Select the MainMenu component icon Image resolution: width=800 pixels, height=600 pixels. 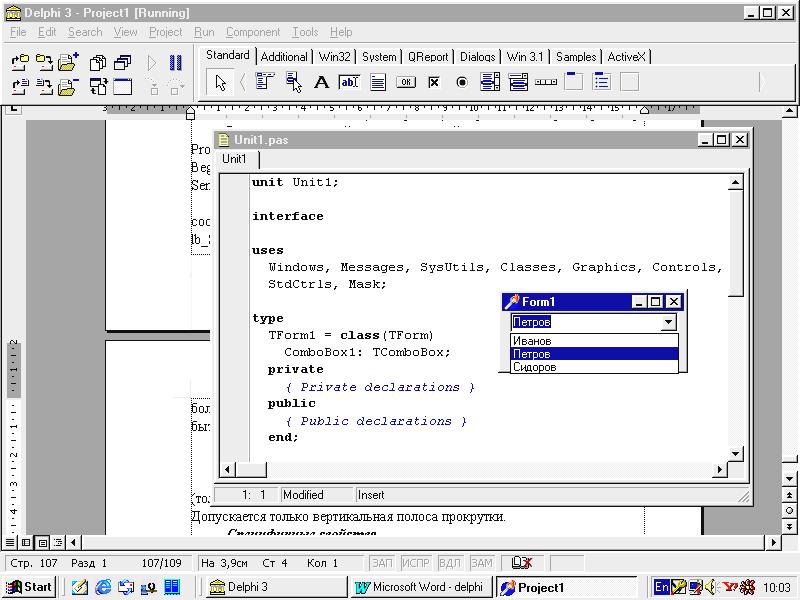click(x=265, y=82)
